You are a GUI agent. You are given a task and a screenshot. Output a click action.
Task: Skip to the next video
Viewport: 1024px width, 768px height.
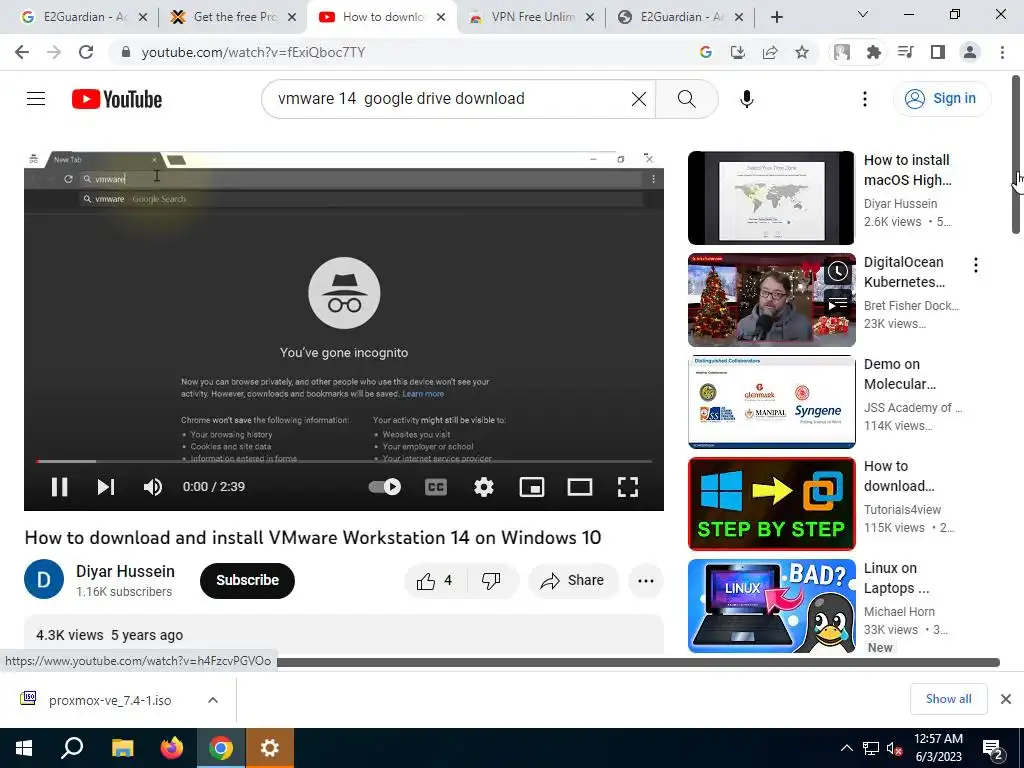[106, 487]
